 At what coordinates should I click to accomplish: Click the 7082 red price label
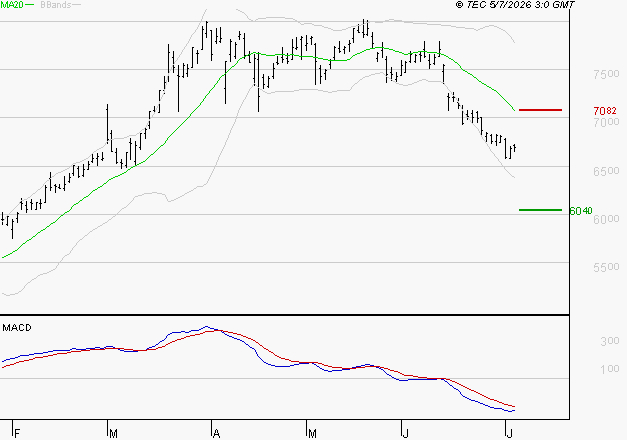[x=605, y=110]
